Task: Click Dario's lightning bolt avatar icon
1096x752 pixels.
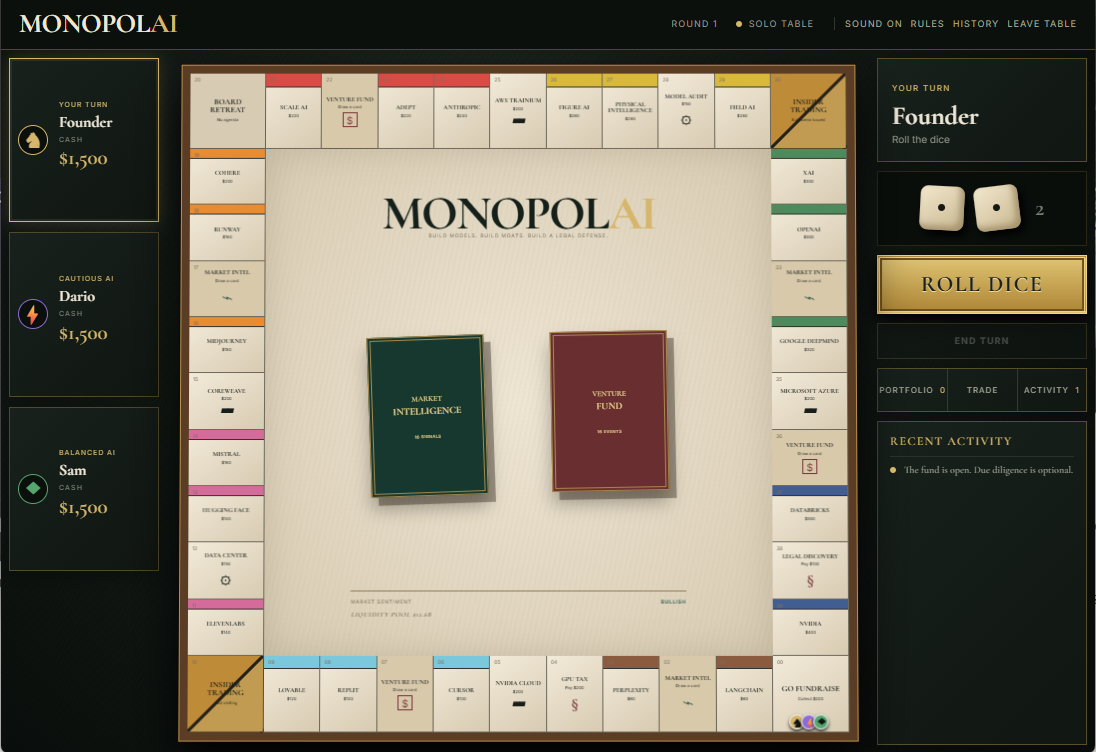Action: click(x=33, y=314)
